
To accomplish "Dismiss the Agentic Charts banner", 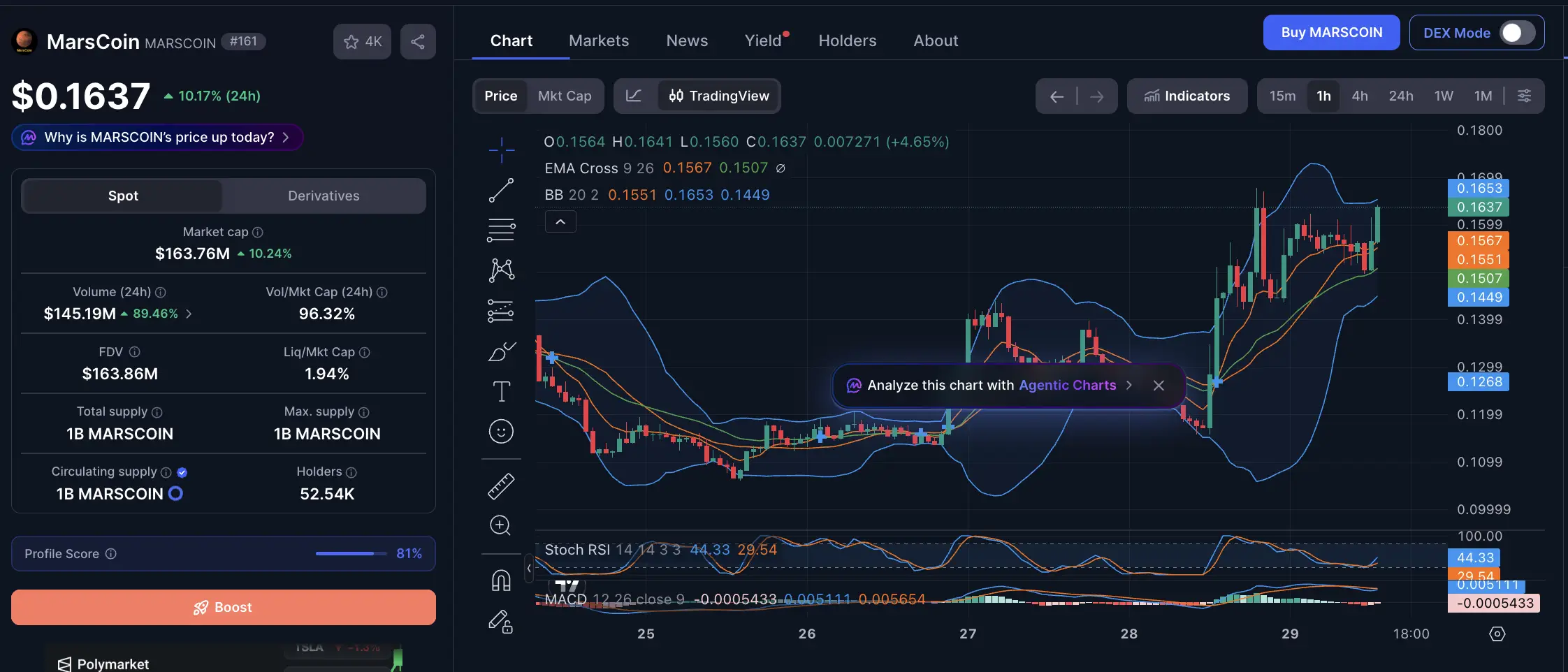I will tap(1159, 386).
